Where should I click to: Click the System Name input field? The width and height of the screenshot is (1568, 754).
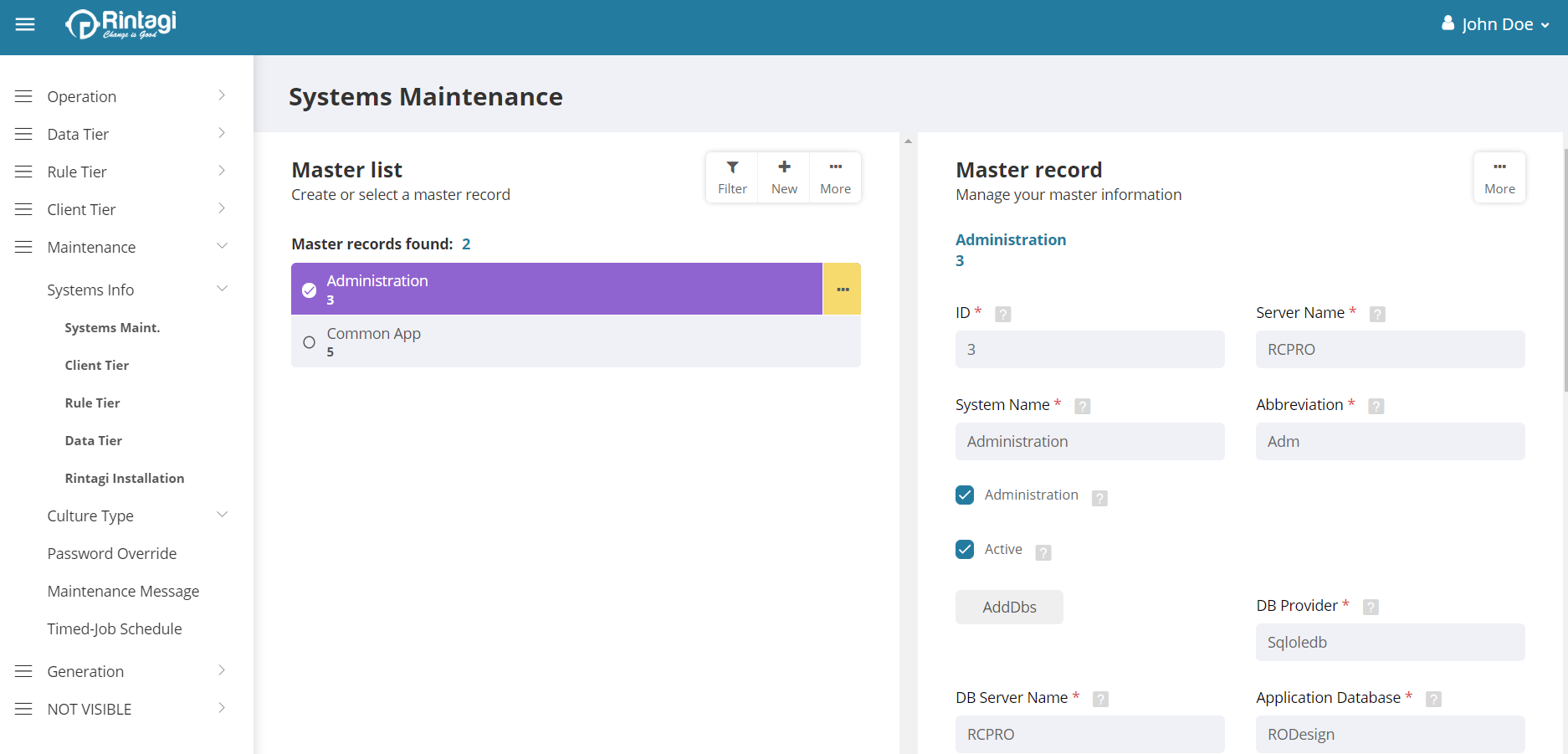point(1089,441)
